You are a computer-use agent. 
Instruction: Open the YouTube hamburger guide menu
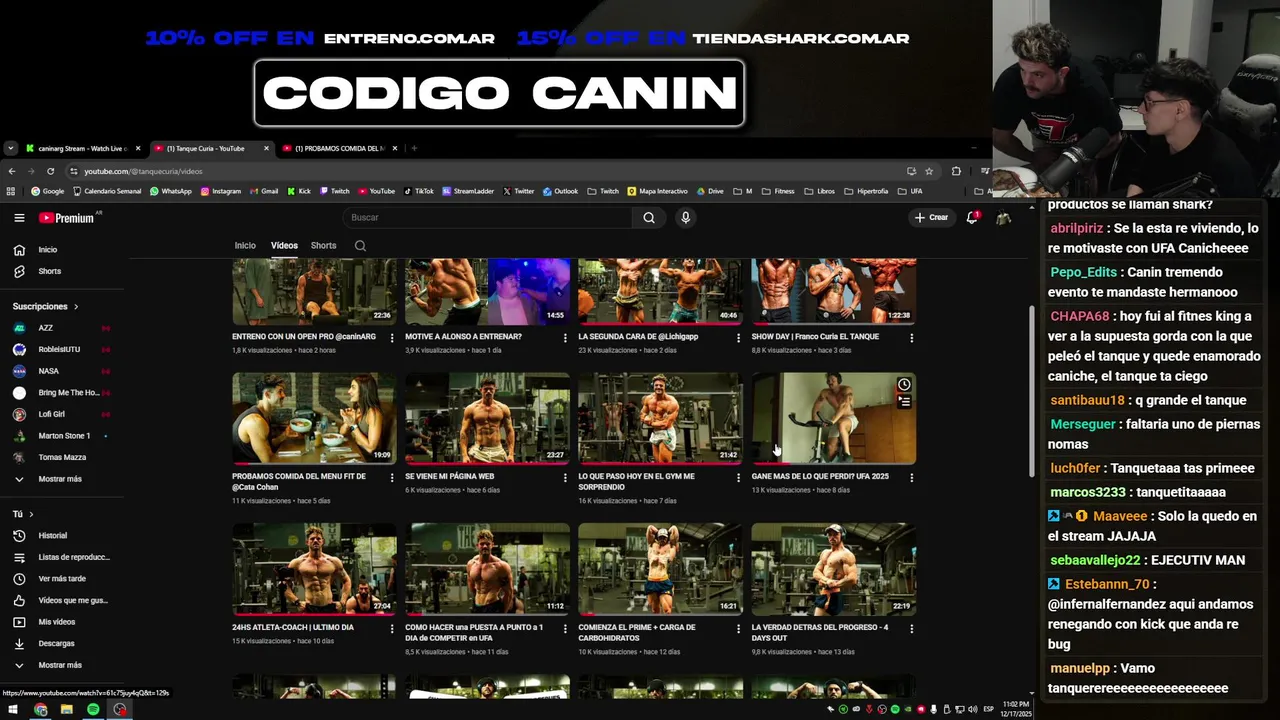(x=19, y=217)
